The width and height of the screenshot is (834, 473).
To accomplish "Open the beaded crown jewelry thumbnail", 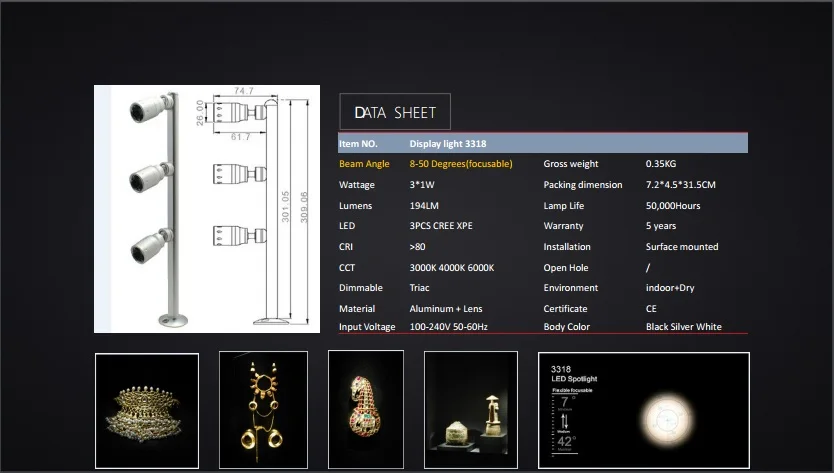I will pyautogui.click(x=147, y=411).
